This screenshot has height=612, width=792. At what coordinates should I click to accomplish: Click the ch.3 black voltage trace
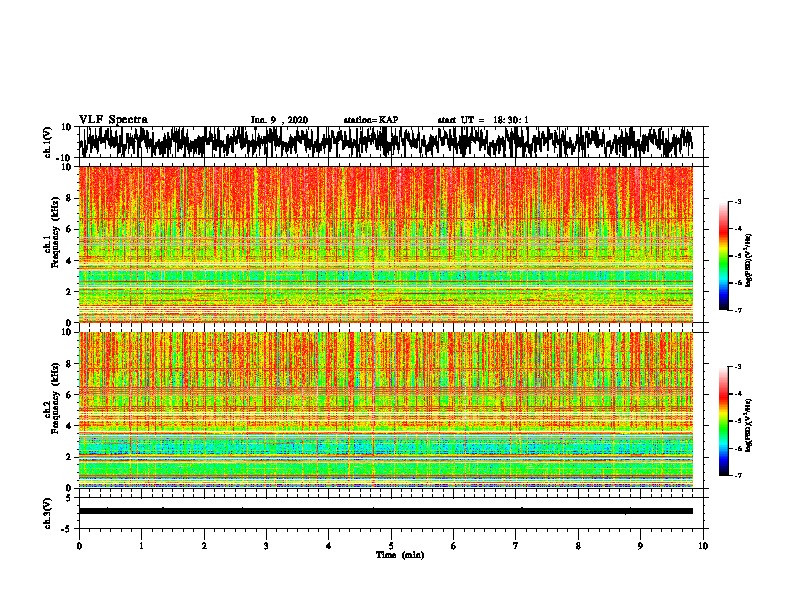coord(385,511)
